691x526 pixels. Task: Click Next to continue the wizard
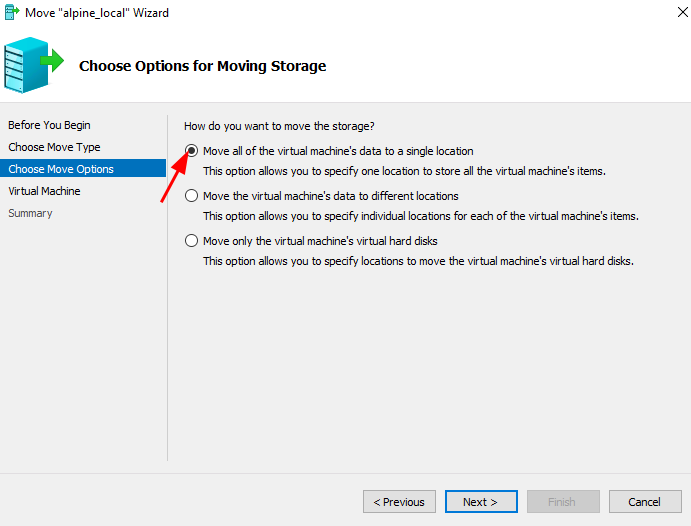click(481, 502)
